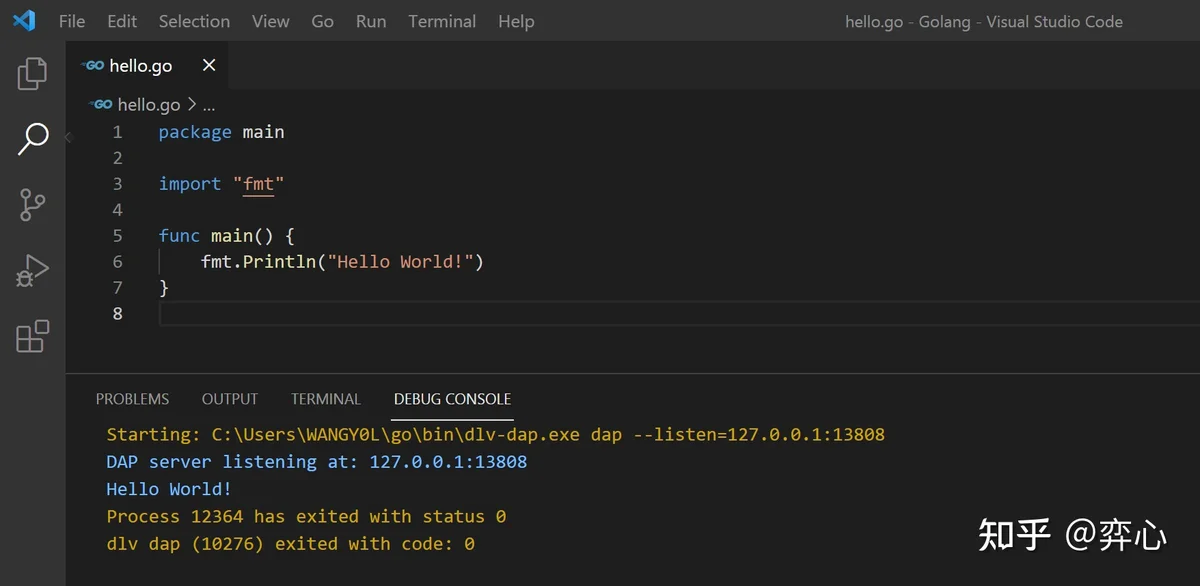The width and height of the screenshot is (1200, 586).
Task: Click the "fmt" import string
Action: 259,184
